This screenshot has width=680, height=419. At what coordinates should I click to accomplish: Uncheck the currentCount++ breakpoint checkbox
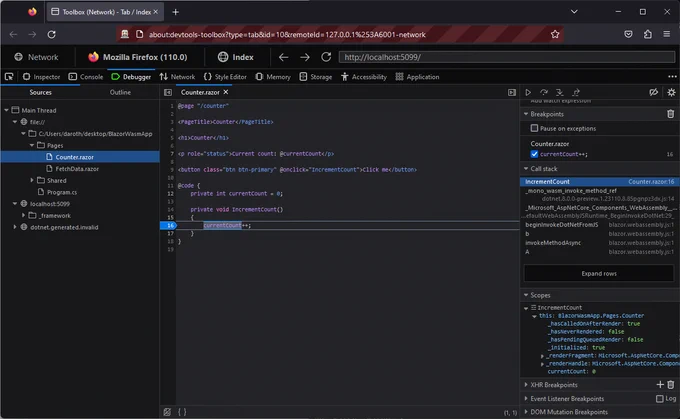(x=534, y=154)
